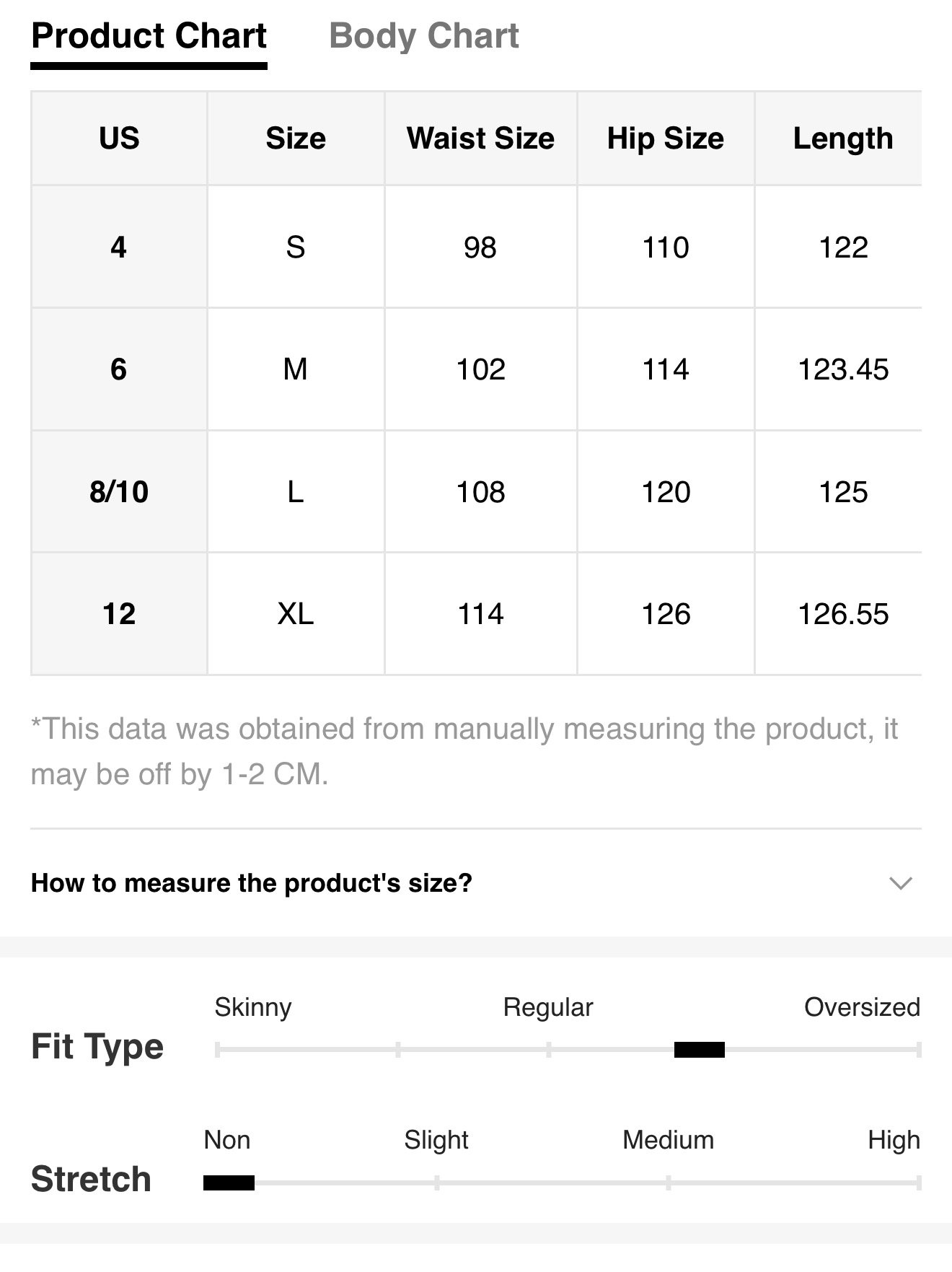Click the Stretch slider black marker
The image size is (952, 1272).
point(229,1183)
